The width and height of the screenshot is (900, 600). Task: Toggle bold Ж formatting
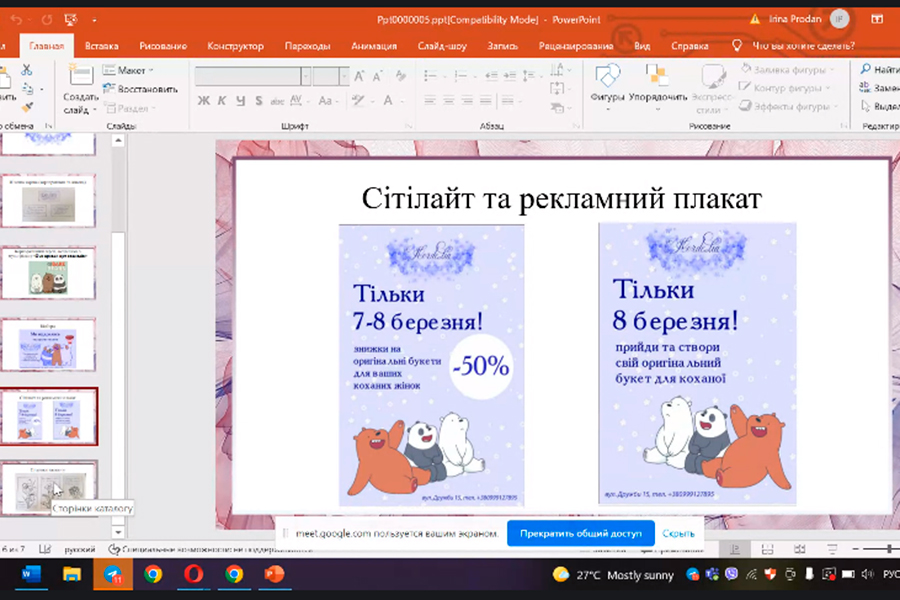(204, 100)
